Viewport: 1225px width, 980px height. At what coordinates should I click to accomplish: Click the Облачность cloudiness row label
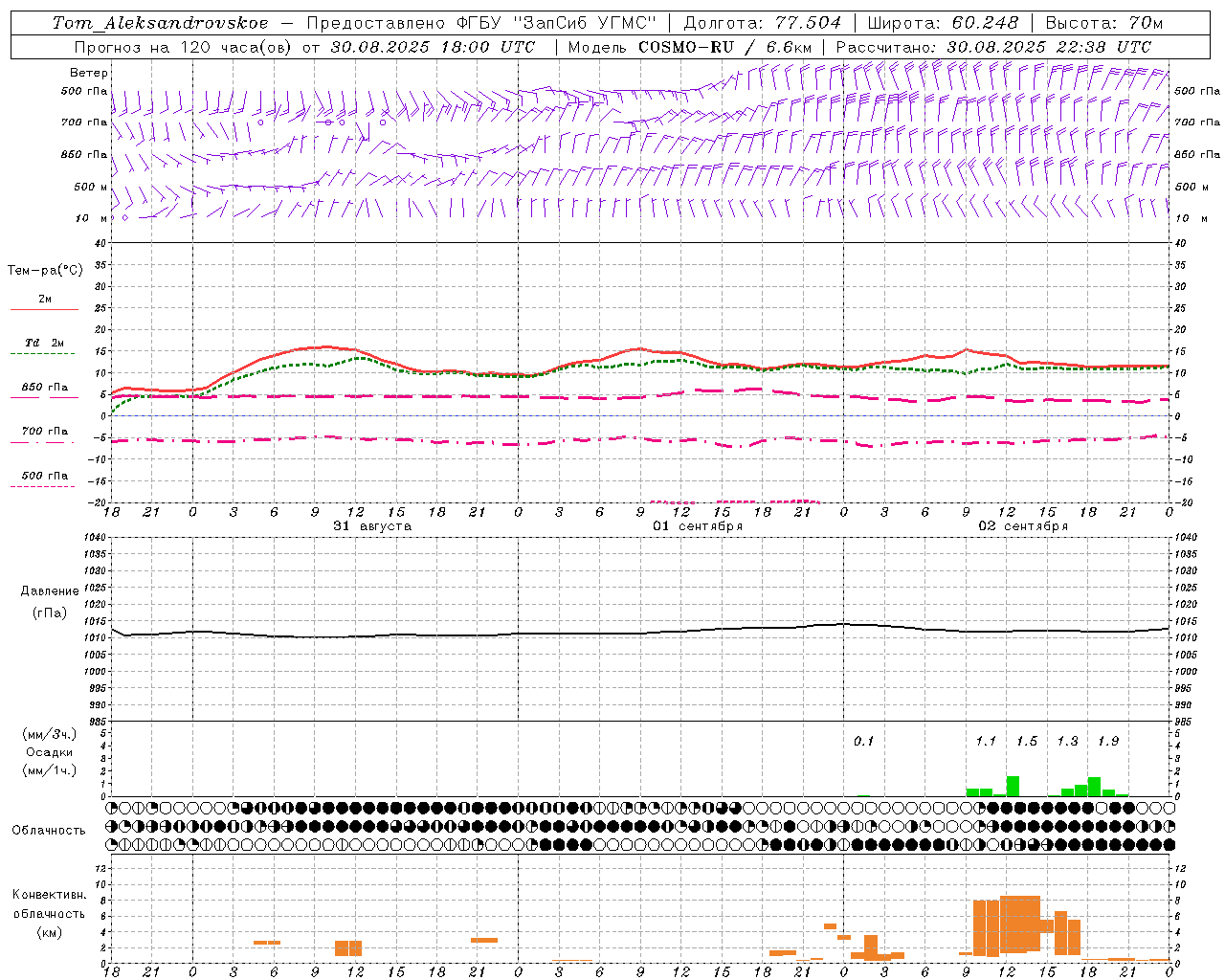[x=49, y=830]
